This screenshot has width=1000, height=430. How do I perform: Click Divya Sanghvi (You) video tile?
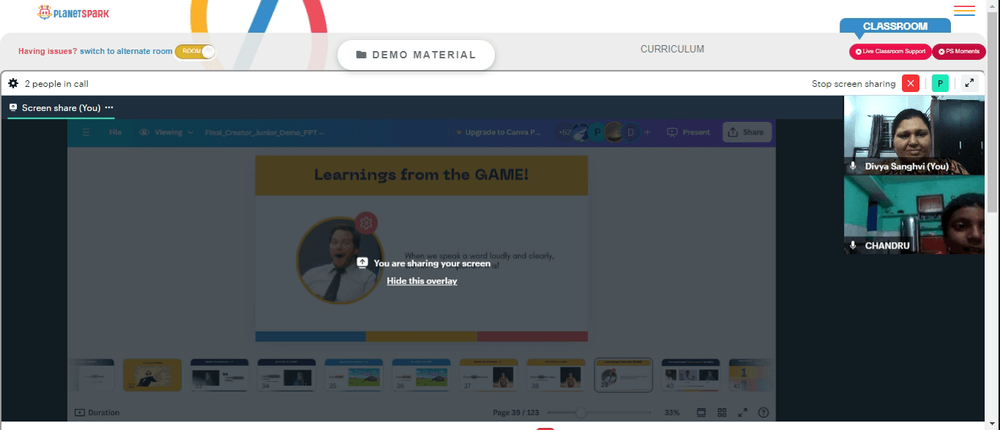(x=914, y=135)
